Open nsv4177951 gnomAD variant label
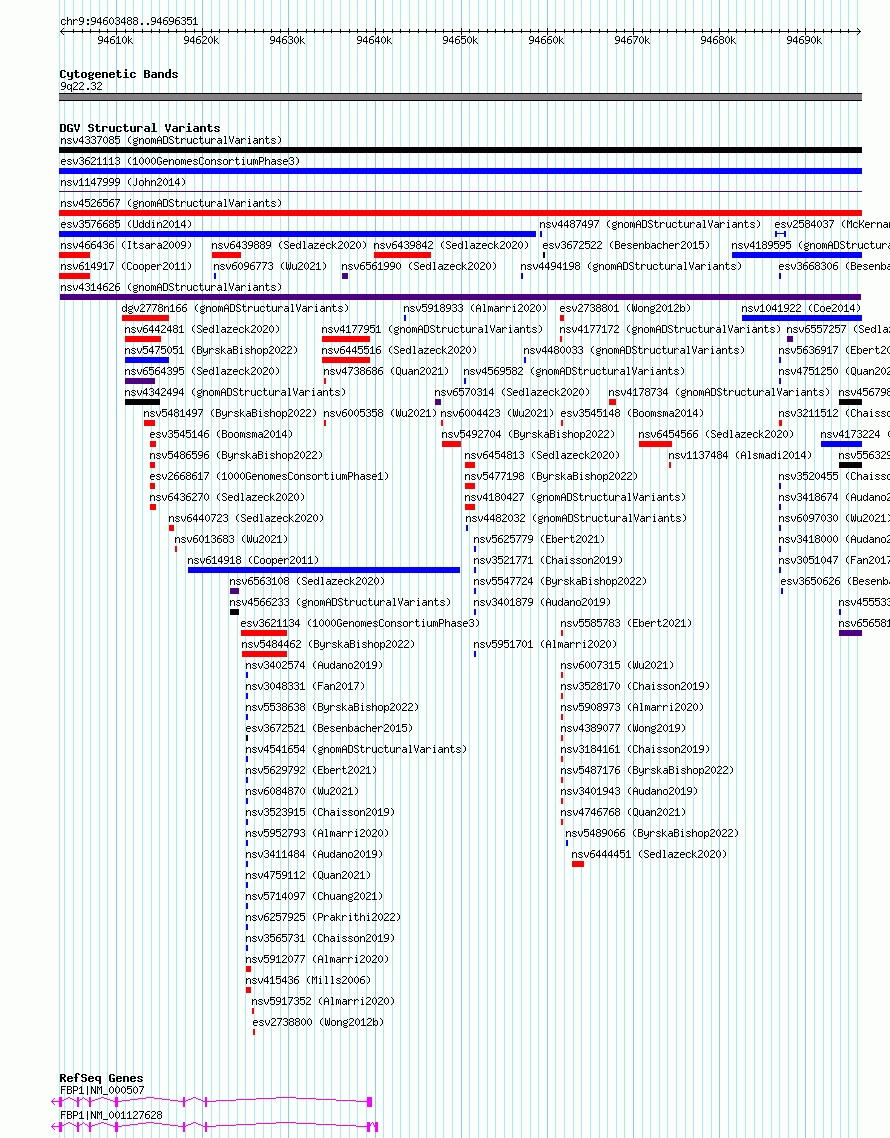The height and width of the screenshot is (1138, 890). point(432,329)
